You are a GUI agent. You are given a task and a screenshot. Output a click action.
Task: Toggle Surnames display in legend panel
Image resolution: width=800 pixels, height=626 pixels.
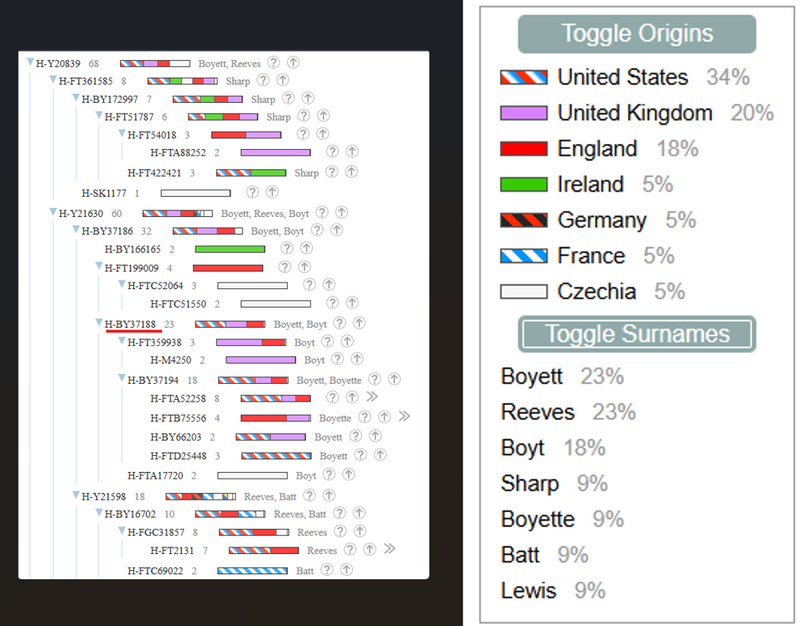[637, 334]
